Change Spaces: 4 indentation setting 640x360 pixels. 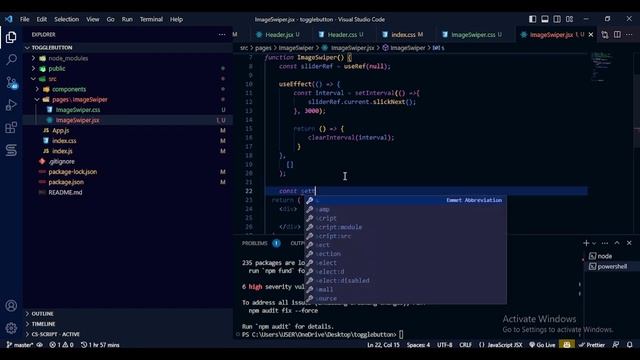418,345
